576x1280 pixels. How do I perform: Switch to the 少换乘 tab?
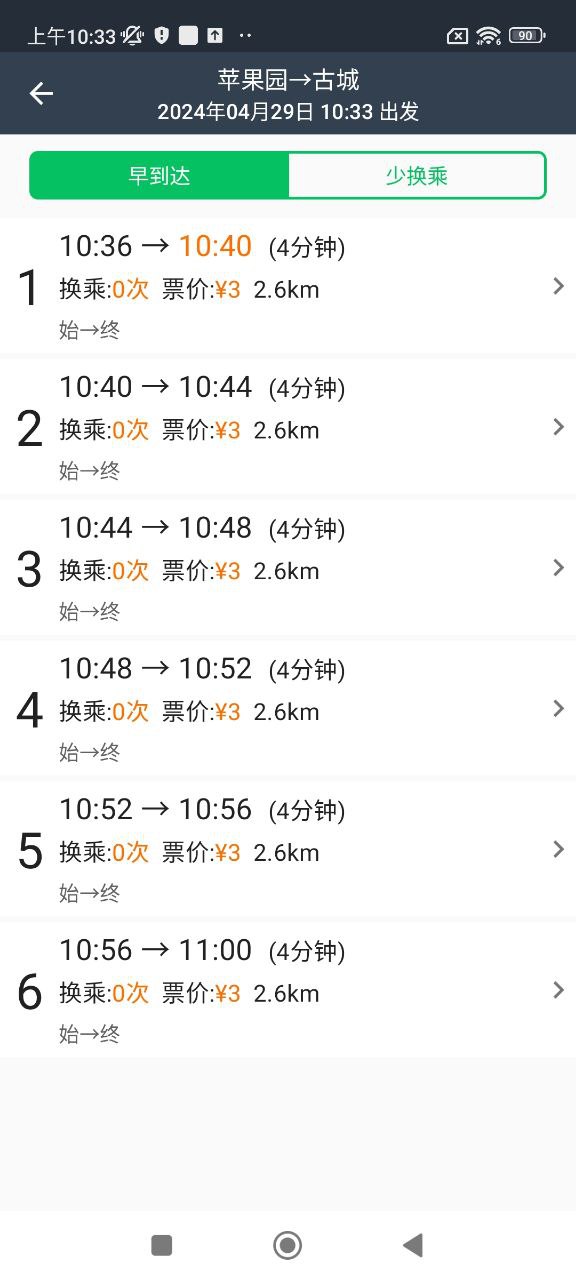(x=417, y=176)
